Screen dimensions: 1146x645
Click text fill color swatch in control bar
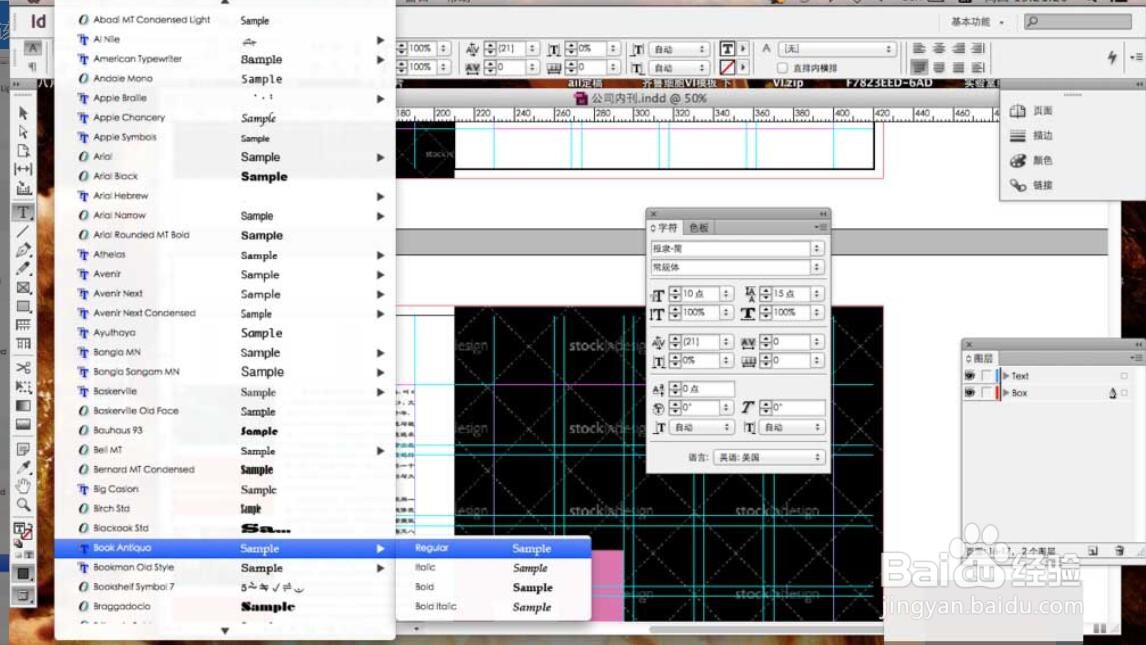coord(727,49)
